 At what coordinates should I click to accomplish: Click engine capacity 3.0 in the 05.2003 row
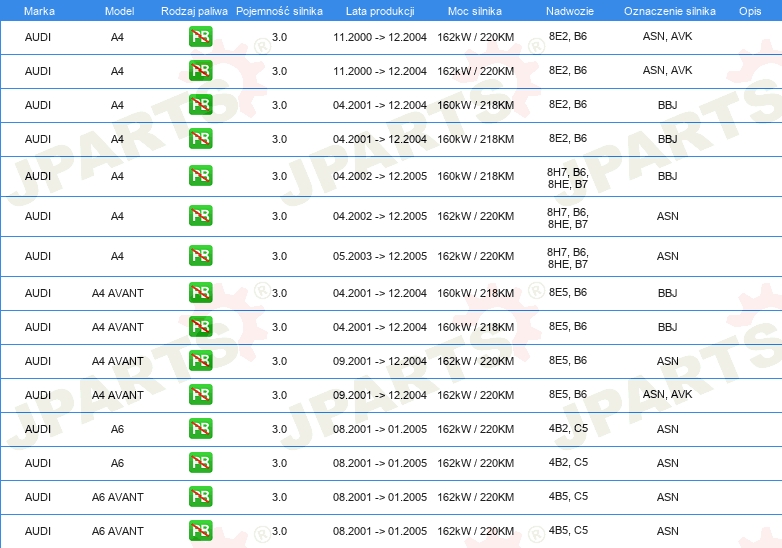tap(279, 256)
